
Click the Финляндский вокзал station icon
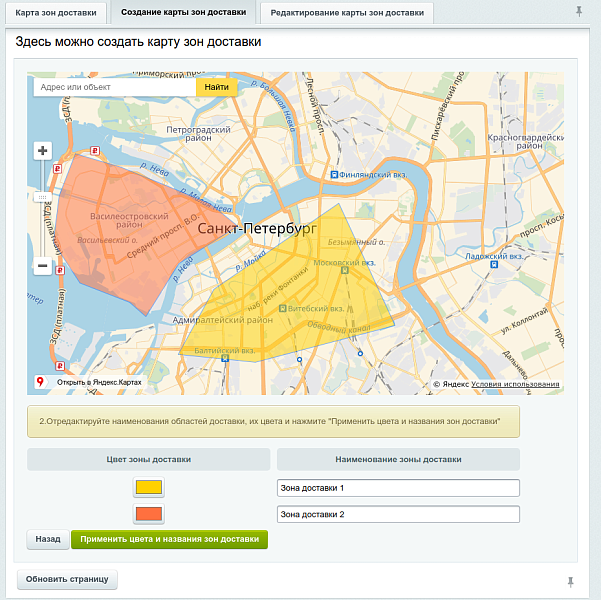(x=333, y=173)
